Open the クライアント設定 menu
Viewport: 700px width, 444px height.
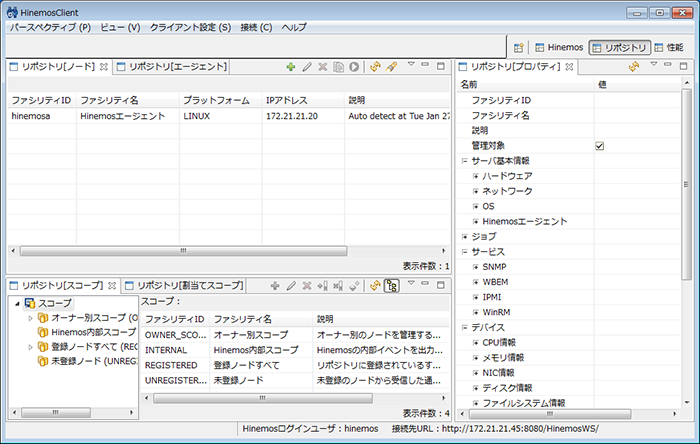189,27
